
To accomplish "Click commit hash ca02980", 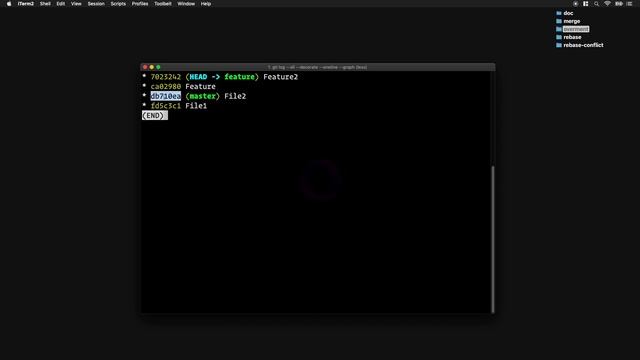I will point(166,87).
